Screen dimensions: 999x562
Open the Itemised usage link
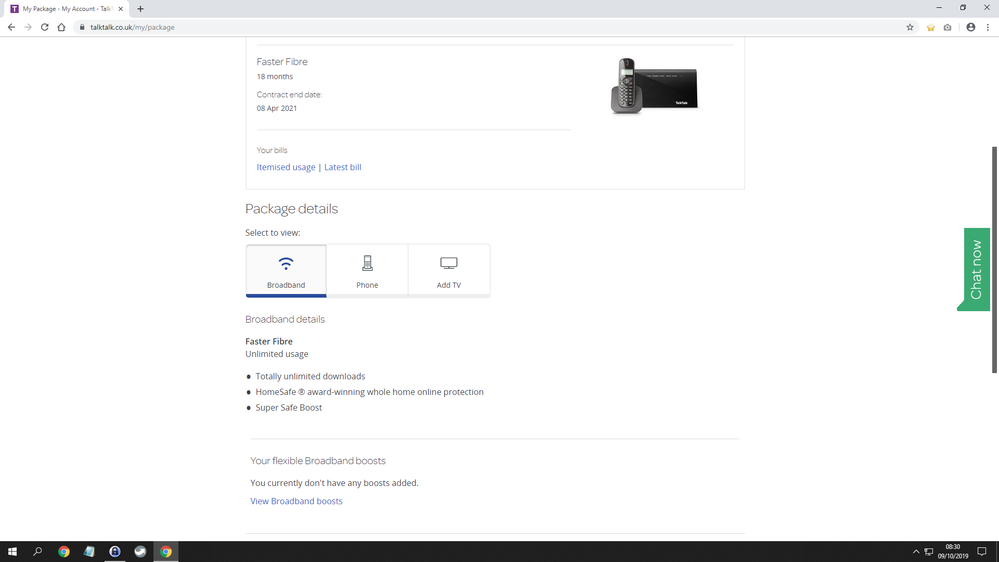286,167
